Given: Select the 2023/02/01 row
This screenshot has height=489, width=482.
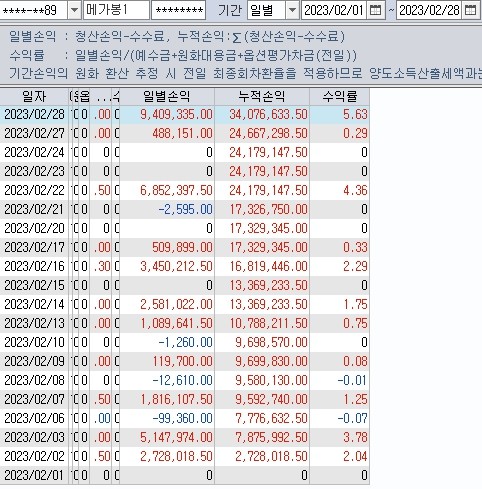Looking at the screenshot, I should point(184,475).
